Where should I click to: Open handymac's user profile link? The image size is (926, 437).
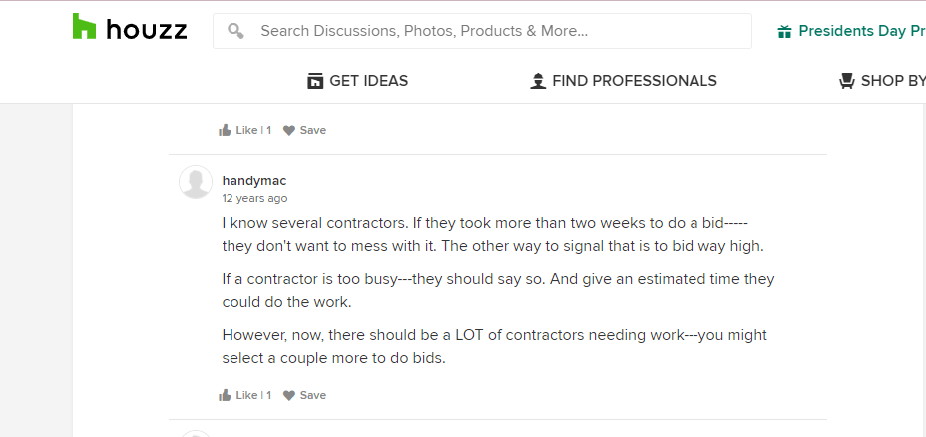(x=255, y=181)
